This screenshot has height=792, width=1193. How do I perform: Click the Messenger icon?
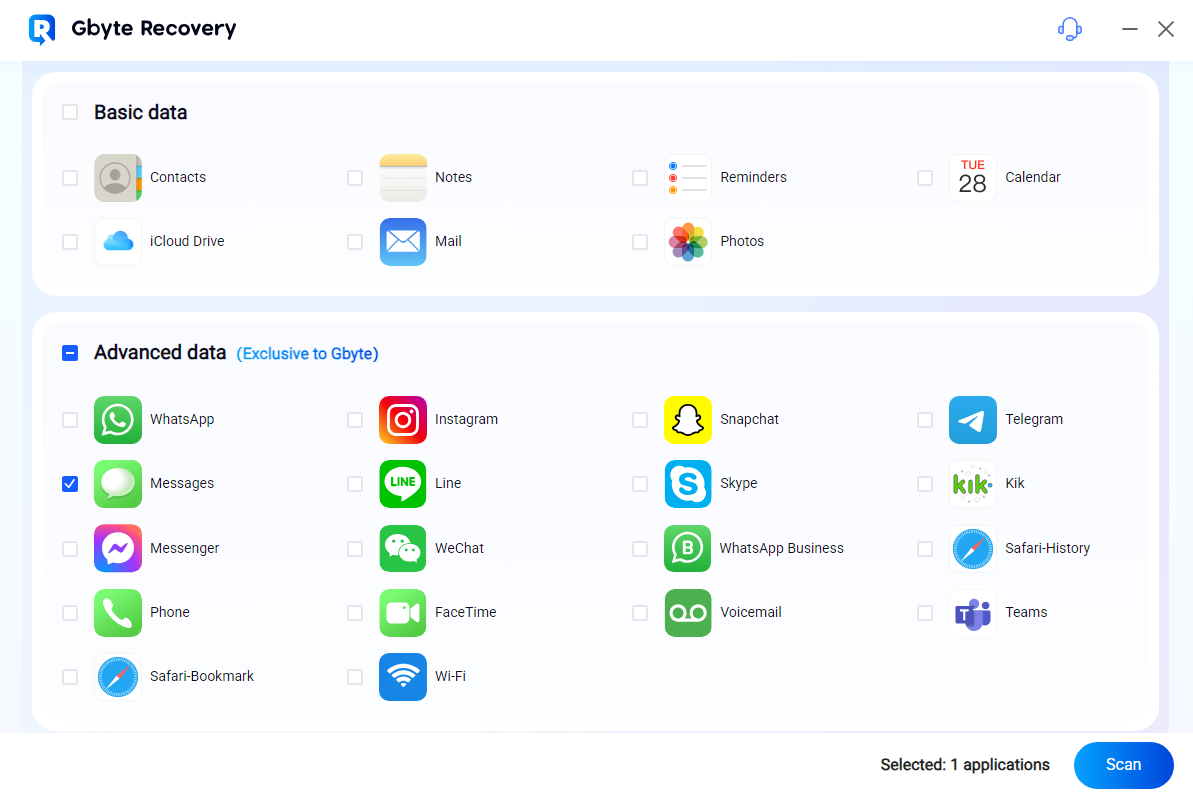click(x=118, y=548)
